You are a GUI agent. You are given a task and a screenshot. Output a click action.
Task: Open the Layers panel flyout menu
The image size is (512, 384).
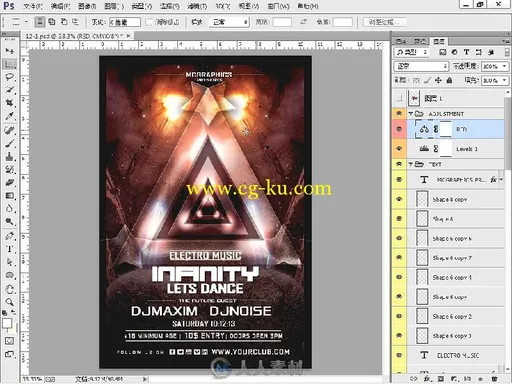coord(506,41)
